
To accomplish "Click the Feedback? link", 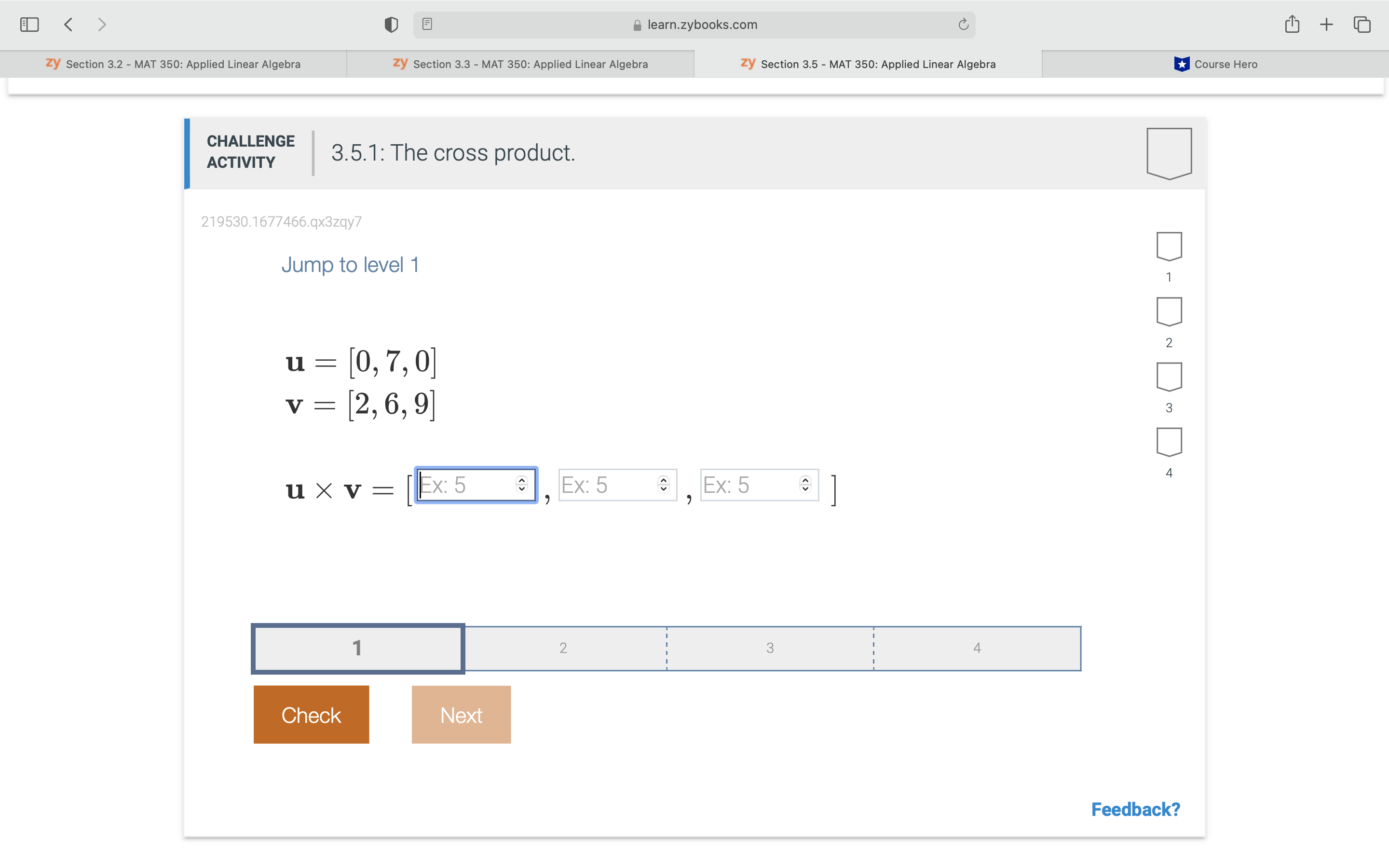I will point(1135,809).
